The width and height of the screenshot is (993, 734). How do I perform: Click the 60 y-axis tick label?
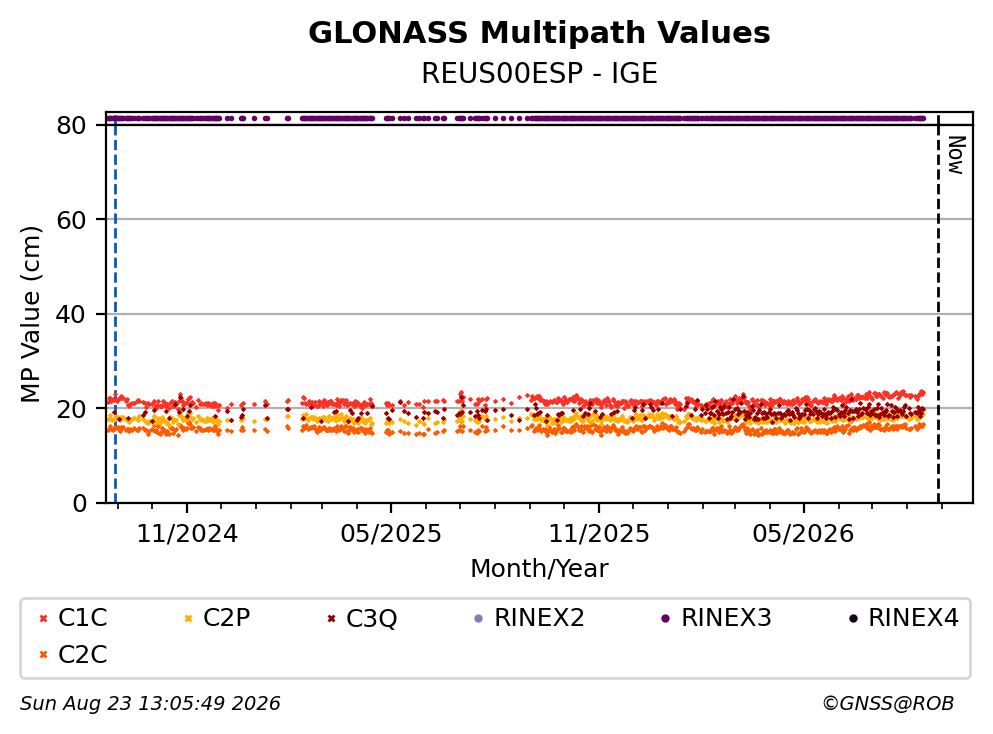coord(72,220)
